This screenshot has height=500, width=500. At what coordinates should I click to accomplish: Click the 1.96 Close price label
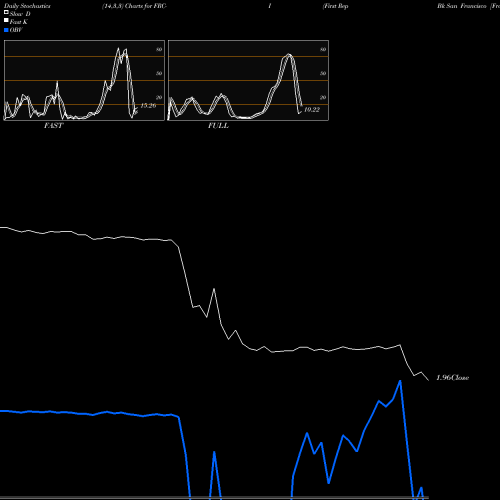453,378
